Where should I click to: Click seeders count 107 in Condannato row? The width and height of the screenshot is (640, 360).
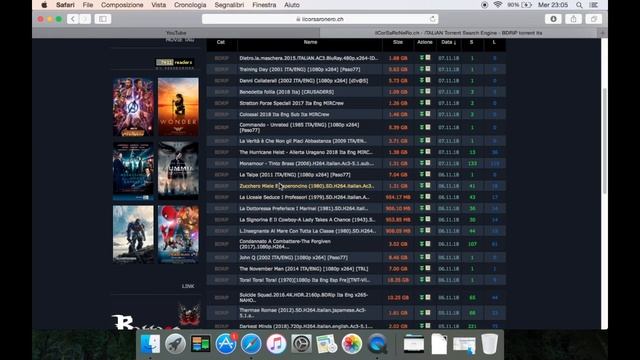pos(472,244)
